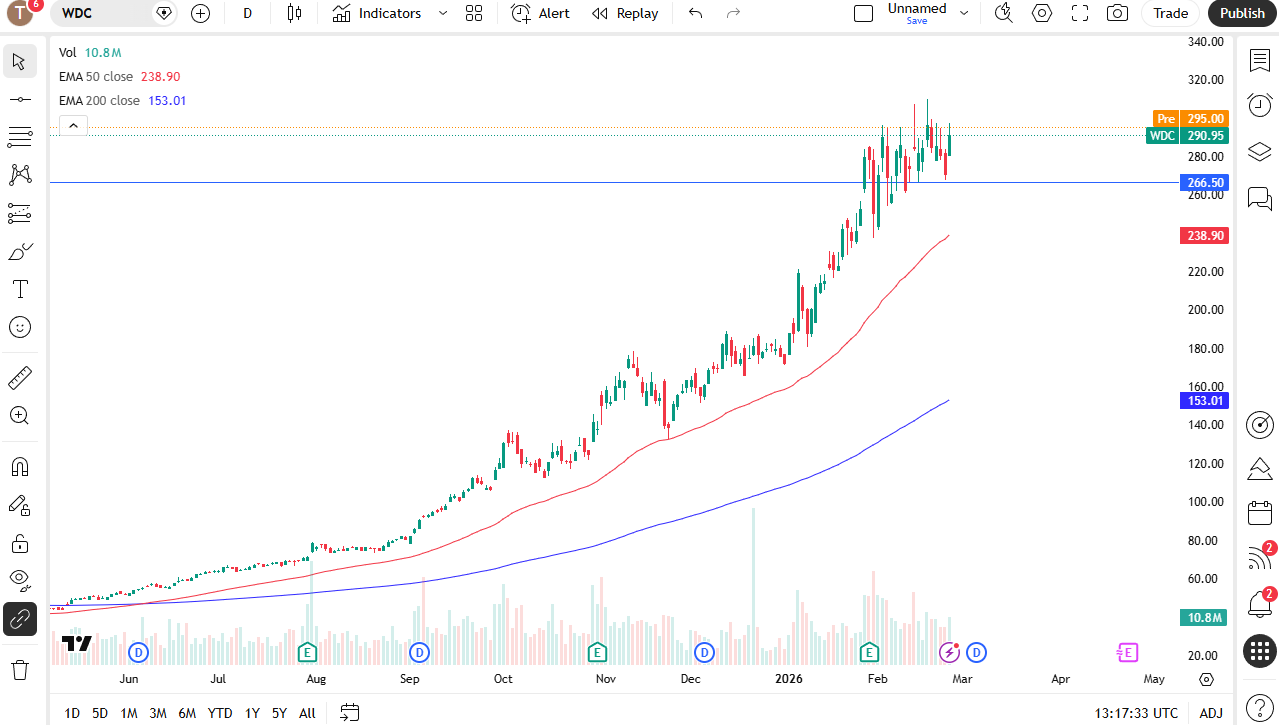Open time zone 13:17:33 UTC
This screenshot has width=1279, height=725.
[1136, 713]
